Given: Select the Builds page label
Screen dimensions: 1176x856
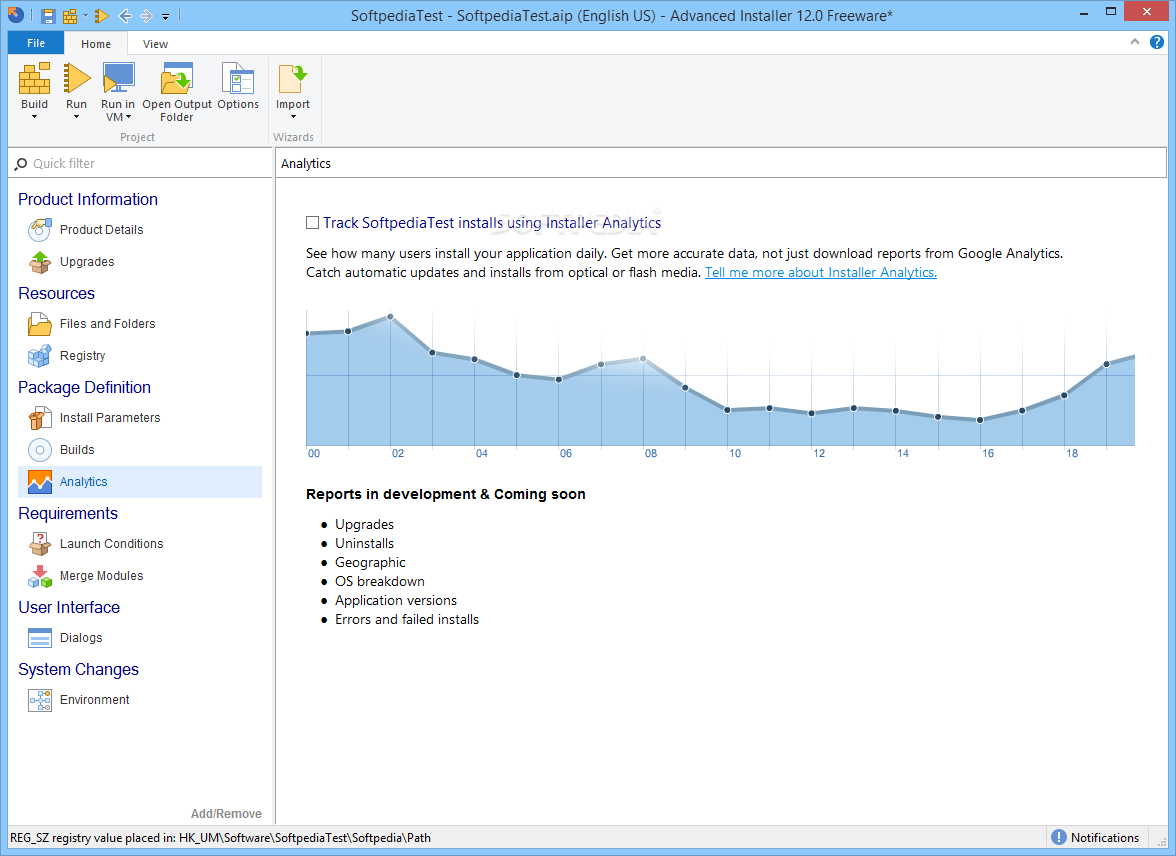Looking at the screenshot, I should tap(77, 450).
